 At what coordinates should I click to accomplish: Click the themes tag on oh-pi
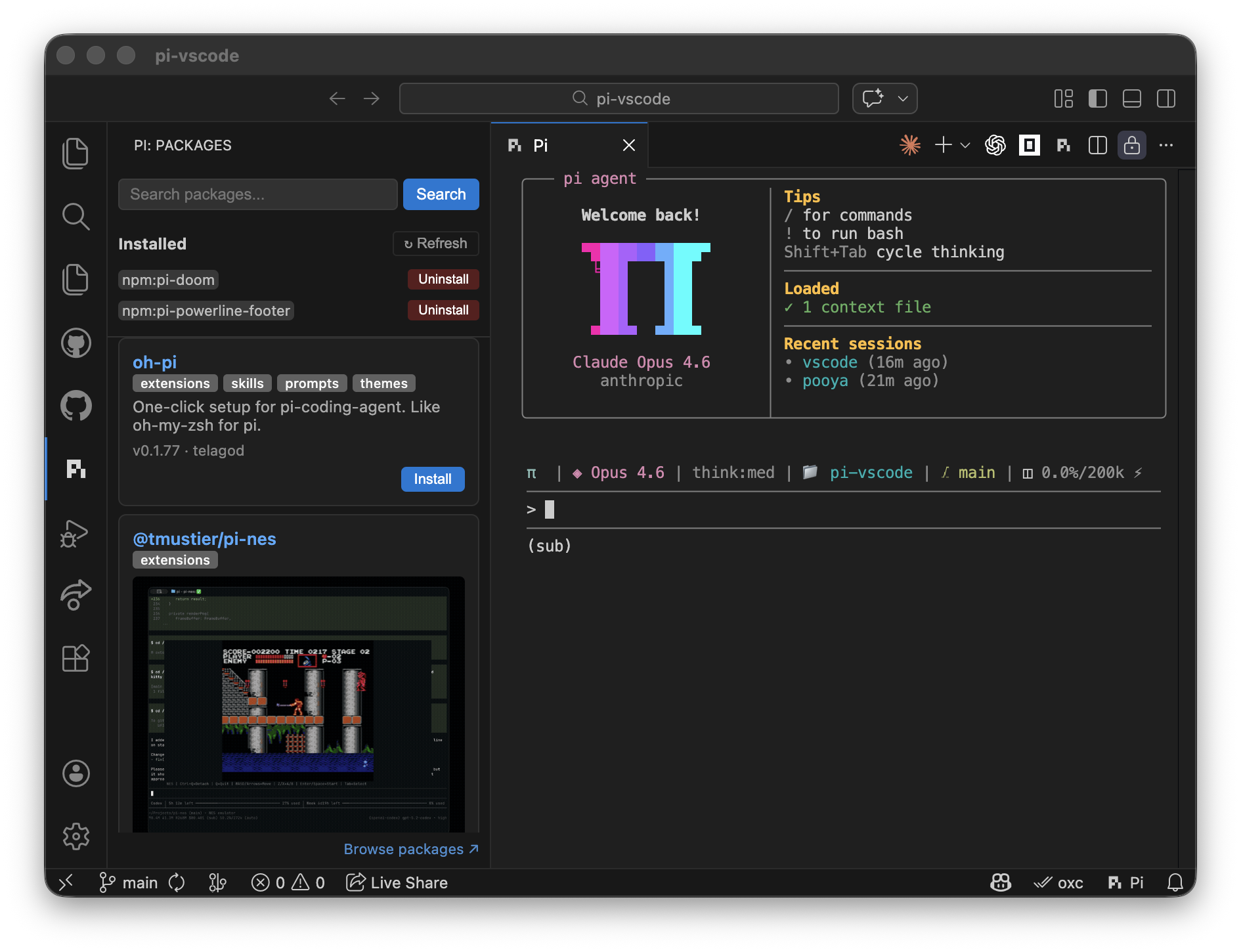[x=383, y=383]
